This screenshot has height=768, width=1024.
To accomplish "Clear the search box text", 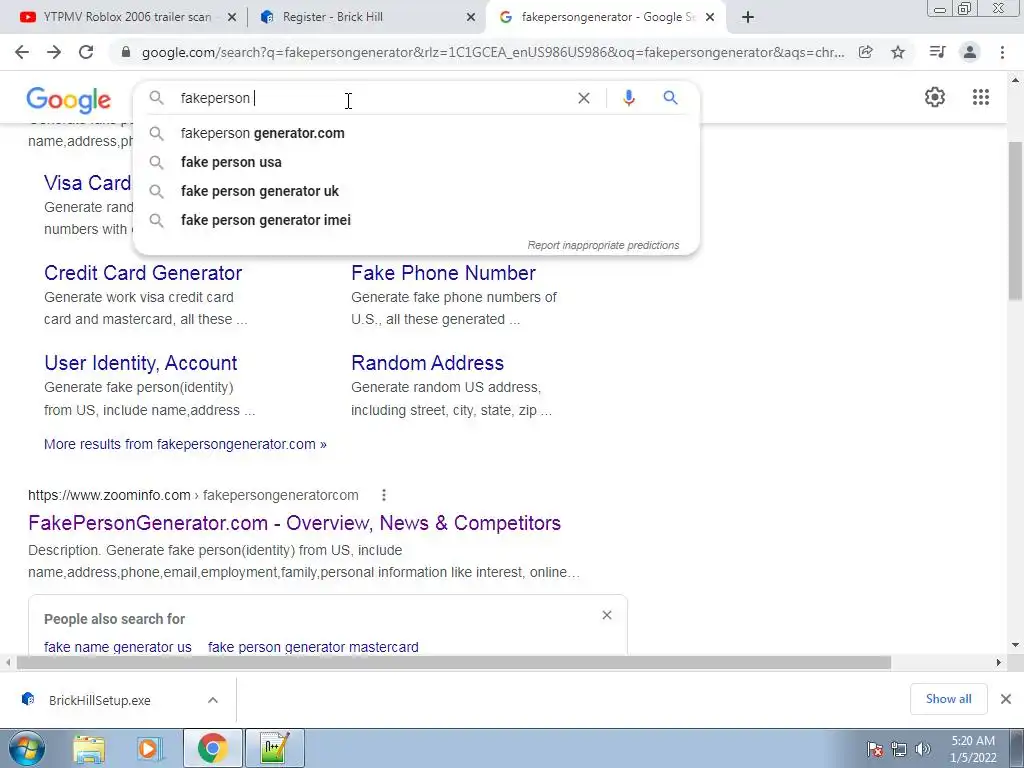I will coord(584,98).
